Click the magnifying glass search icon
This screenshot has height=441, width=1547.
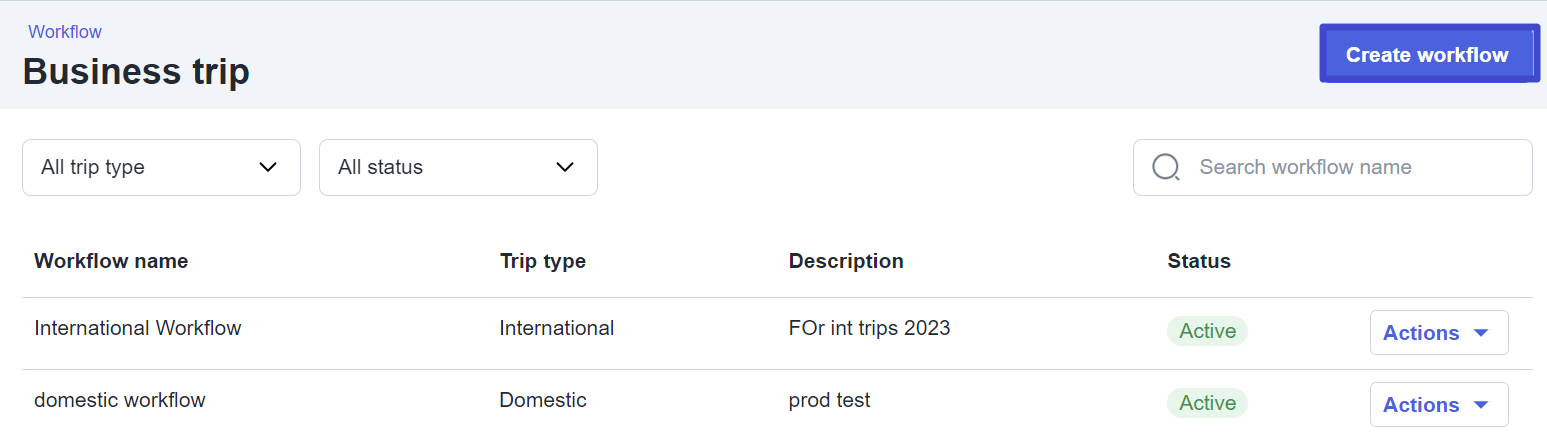point(1166,167)
